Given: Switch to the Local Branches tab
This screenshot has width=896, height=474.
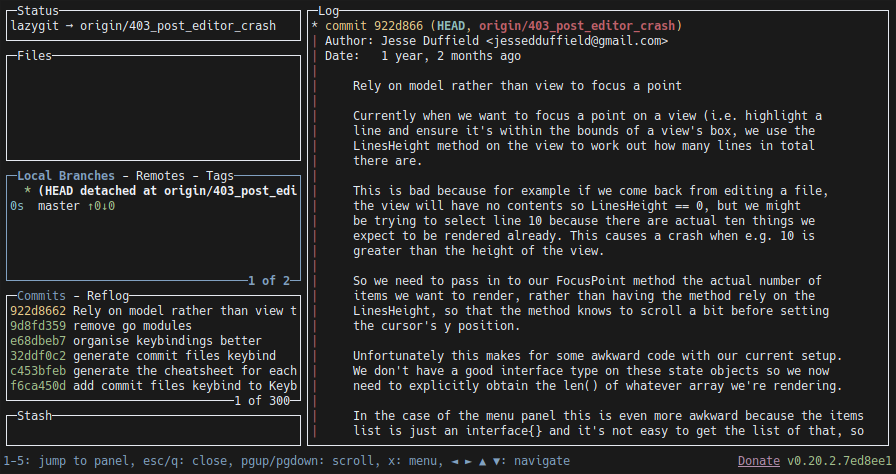Looking at the screenshot, I should tap(66, 176).
